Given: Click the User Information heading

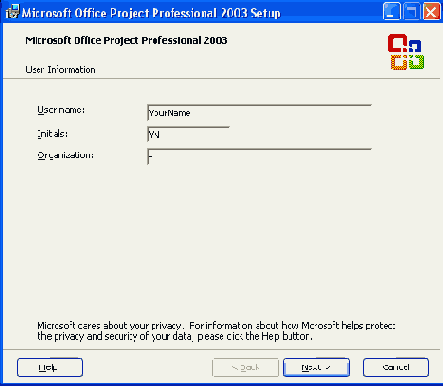Looking at the screenshot, I should click(60, 70).
